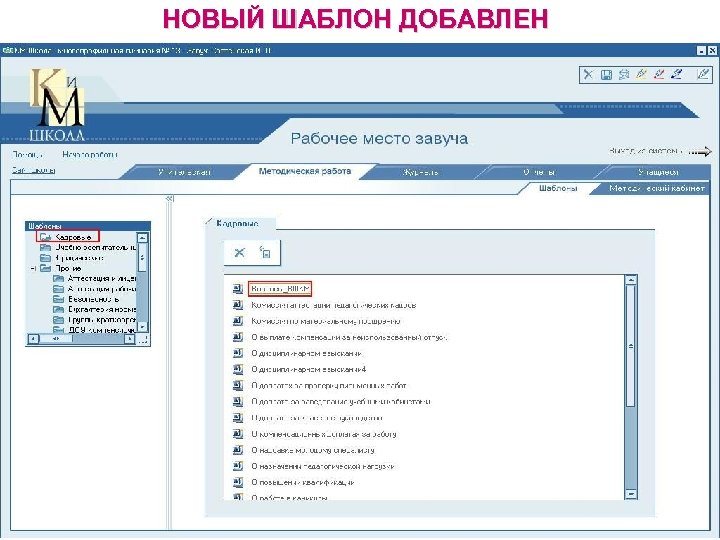Click the exit arrow icon near Выход из системы
The image size is (720, 540).
[700, 152]
